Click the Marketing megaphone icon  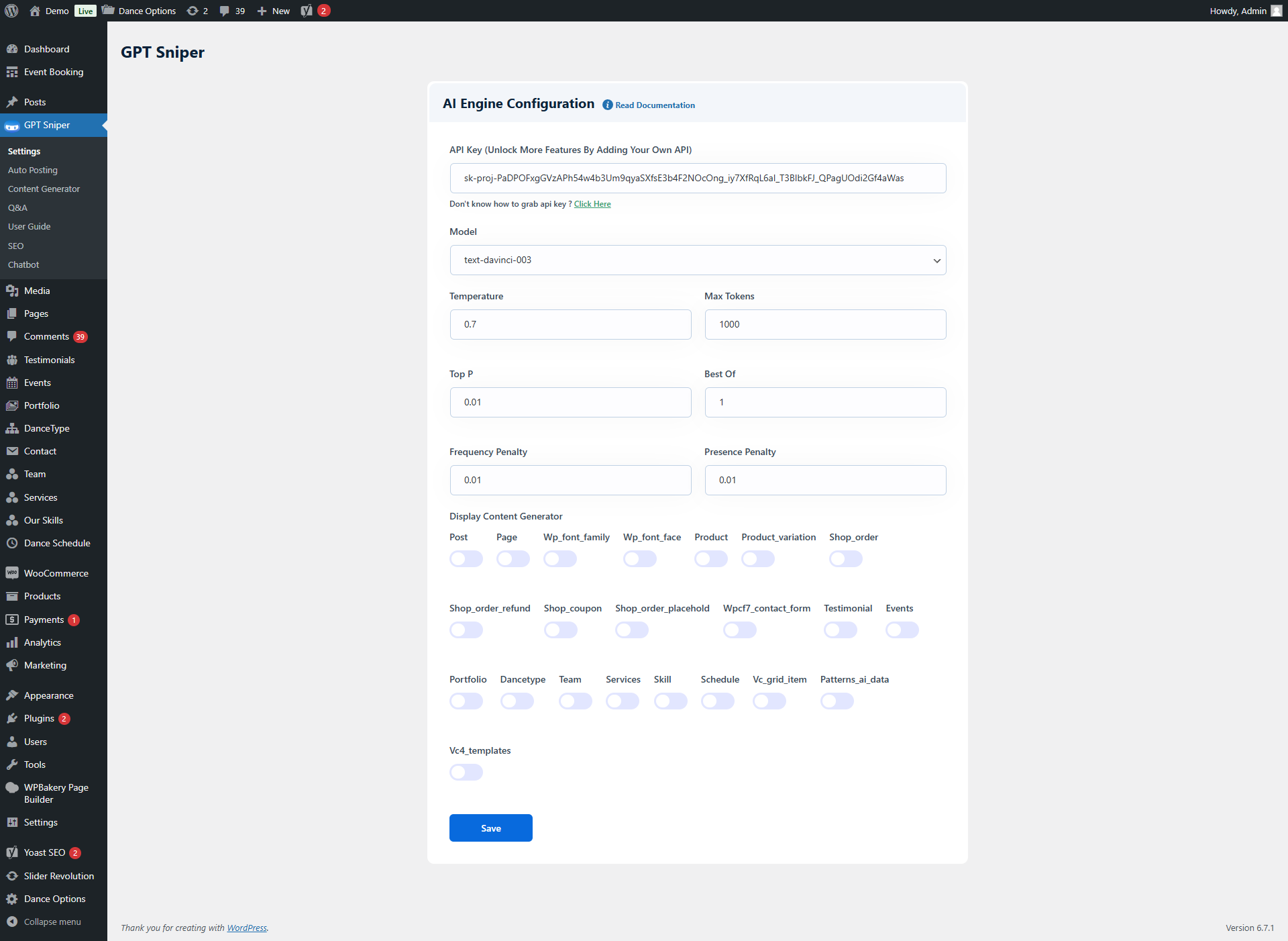tap(12, 665)
